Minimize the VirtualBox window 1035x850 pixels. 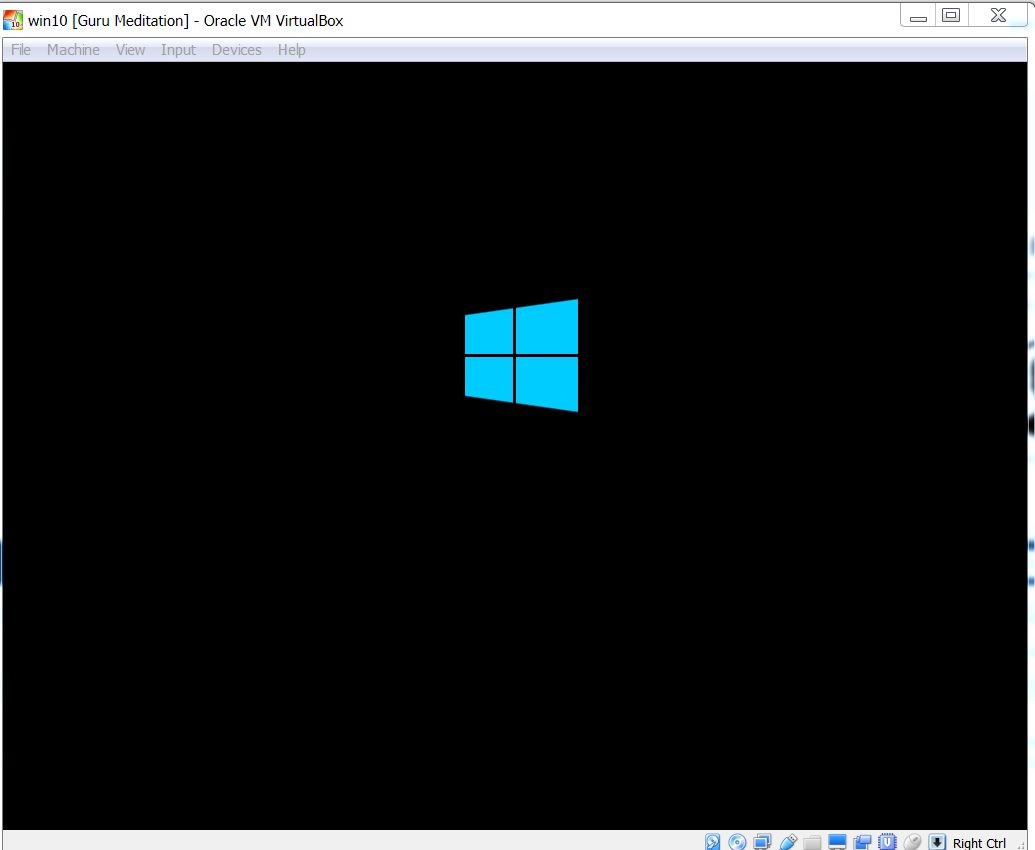coord(918,16)
